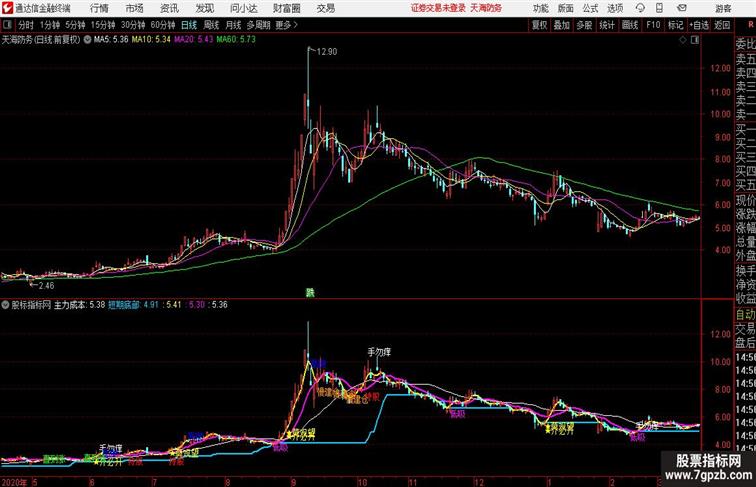Expand main chart indicator dropdown beside 天海防务

point(87,40)
